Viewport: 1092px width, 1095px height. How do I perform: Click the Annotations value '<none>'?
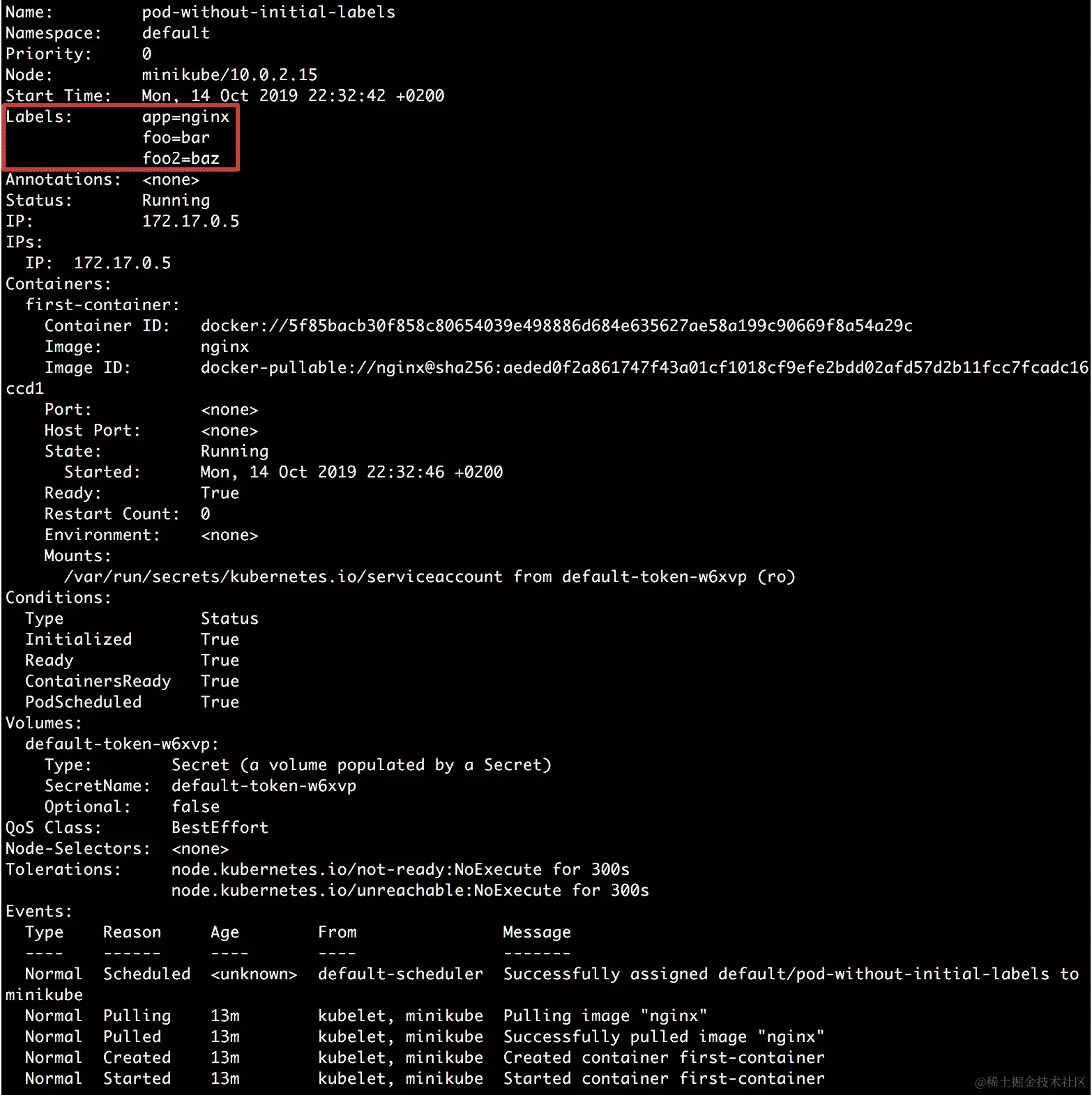pos(171,180)
